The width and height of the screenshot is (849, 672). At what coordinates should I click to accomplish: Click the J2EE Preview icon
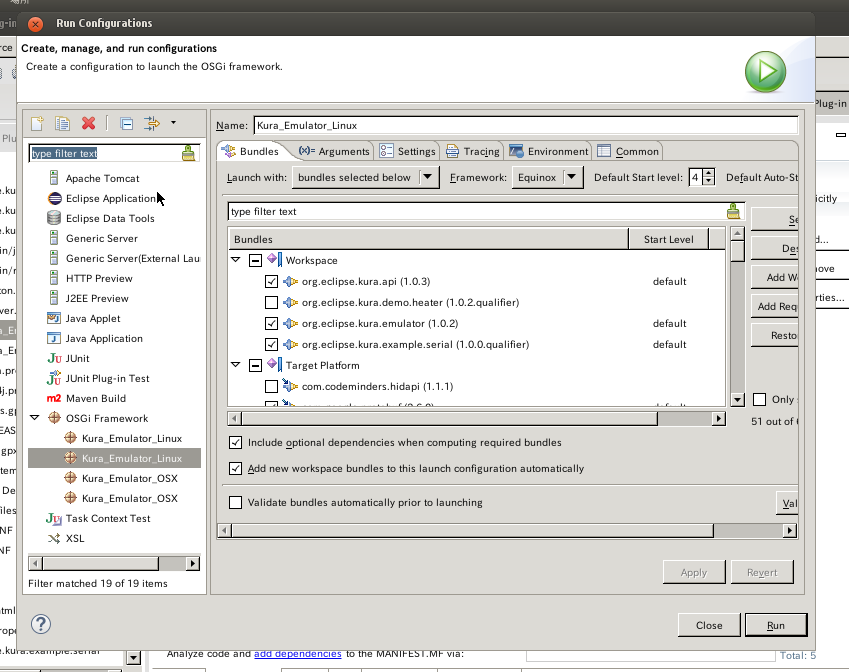tap(54, 298)
